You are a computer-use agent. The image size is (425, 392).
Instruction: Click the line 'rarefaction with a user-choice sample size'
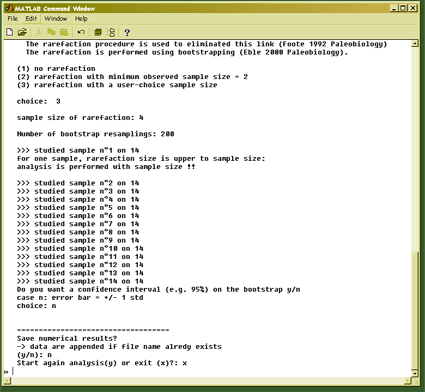click(117, 85)
